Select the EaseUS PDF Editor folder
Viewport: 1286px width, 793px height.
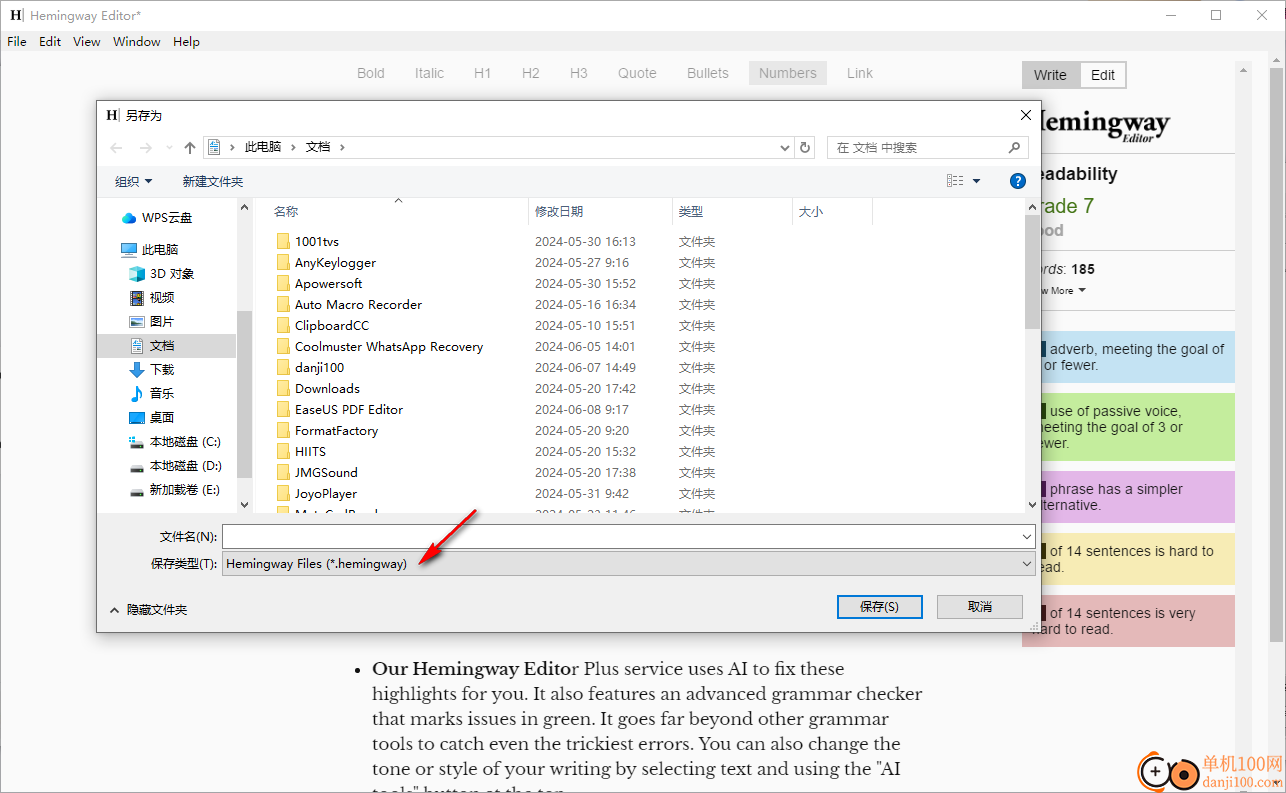348,409
